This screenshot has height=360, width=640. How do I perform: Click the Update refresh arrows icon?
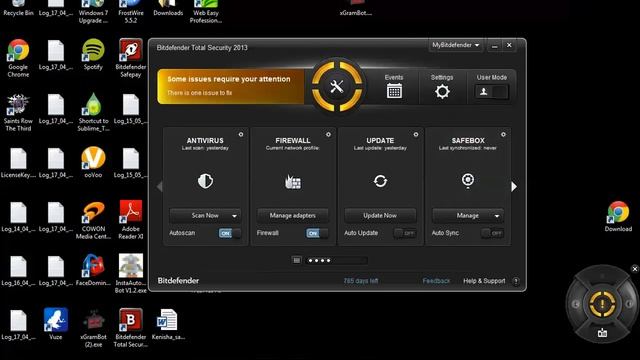(x=380, y=181)
